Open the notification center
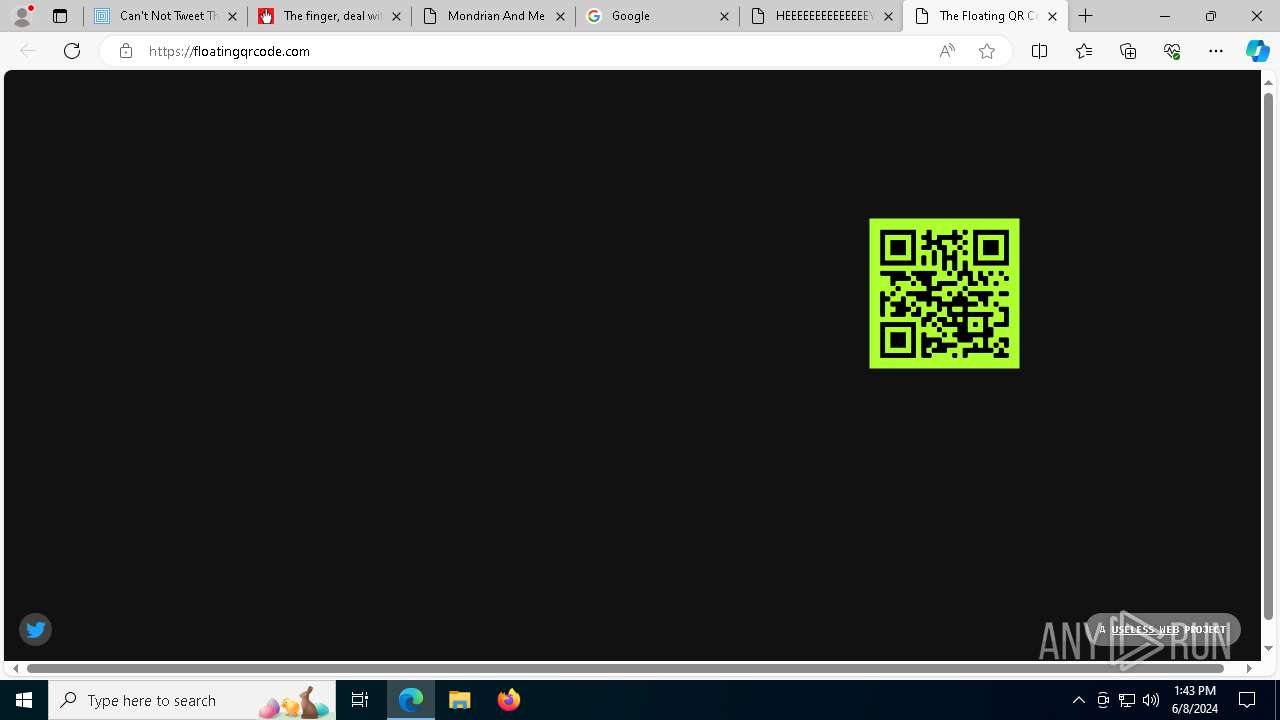The image size is (1280, 720). point(1248,700)
